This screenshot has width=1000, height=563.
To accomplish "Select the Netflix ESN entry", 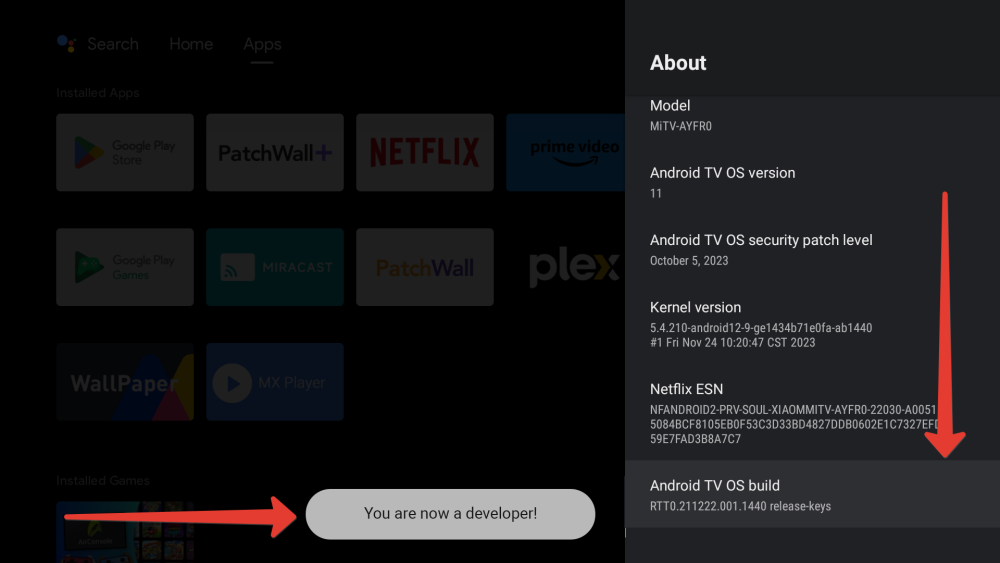I will [812, 413].
